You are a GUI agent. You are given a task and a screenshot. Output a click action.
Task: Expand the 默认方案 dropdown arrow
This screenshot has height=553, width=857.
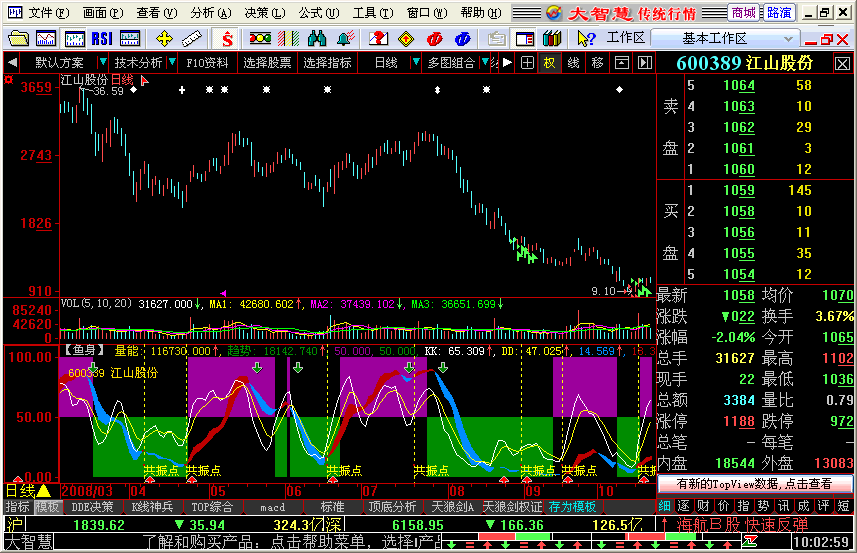(102, 62)
